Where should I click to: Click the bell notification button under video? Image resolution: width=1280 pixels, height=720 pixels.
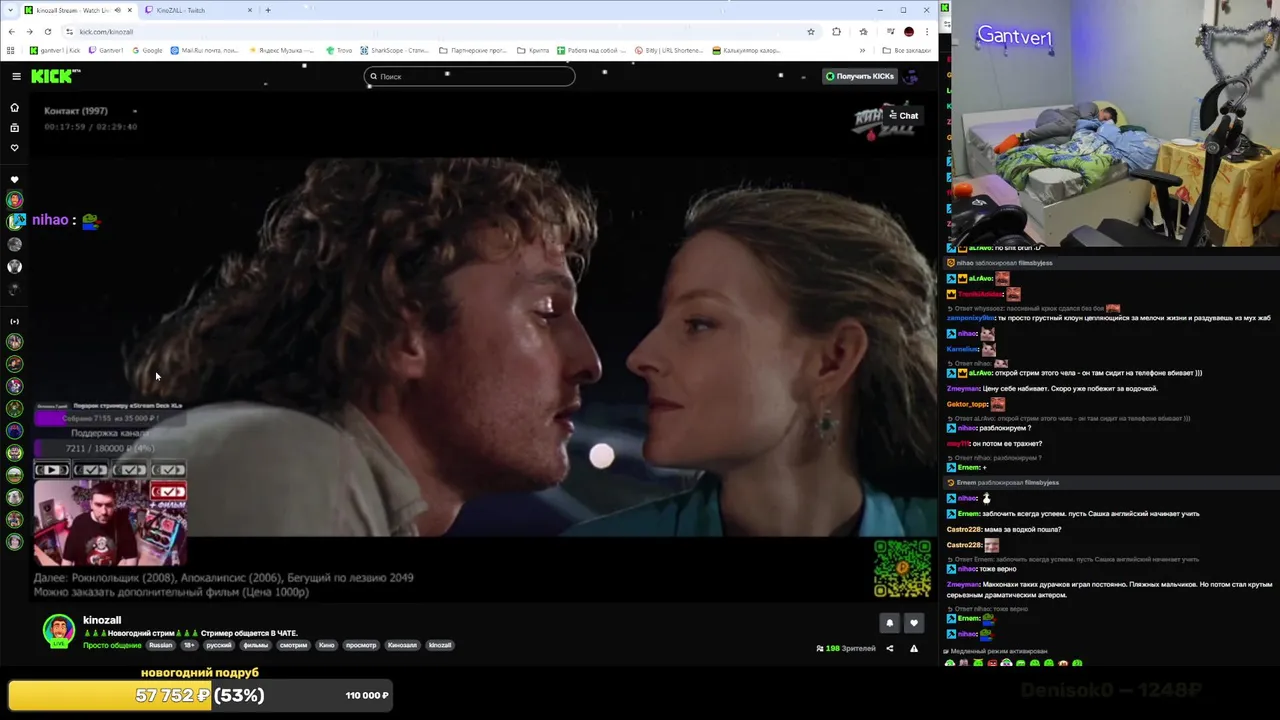click(889, 623)
